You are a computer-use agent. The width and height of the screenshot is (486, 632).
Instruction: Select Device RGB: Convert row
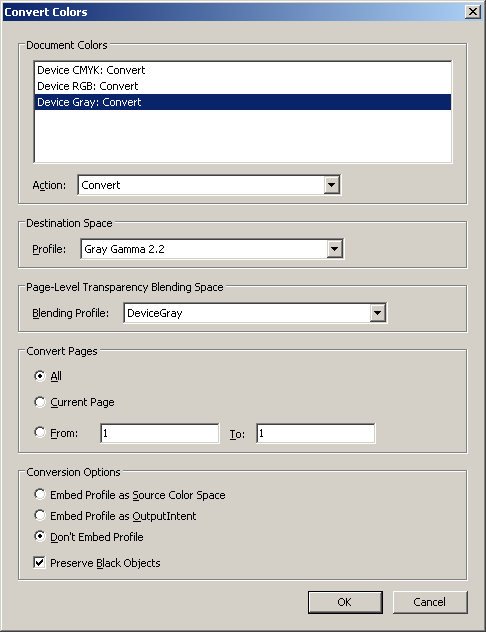tap(243, 86)
